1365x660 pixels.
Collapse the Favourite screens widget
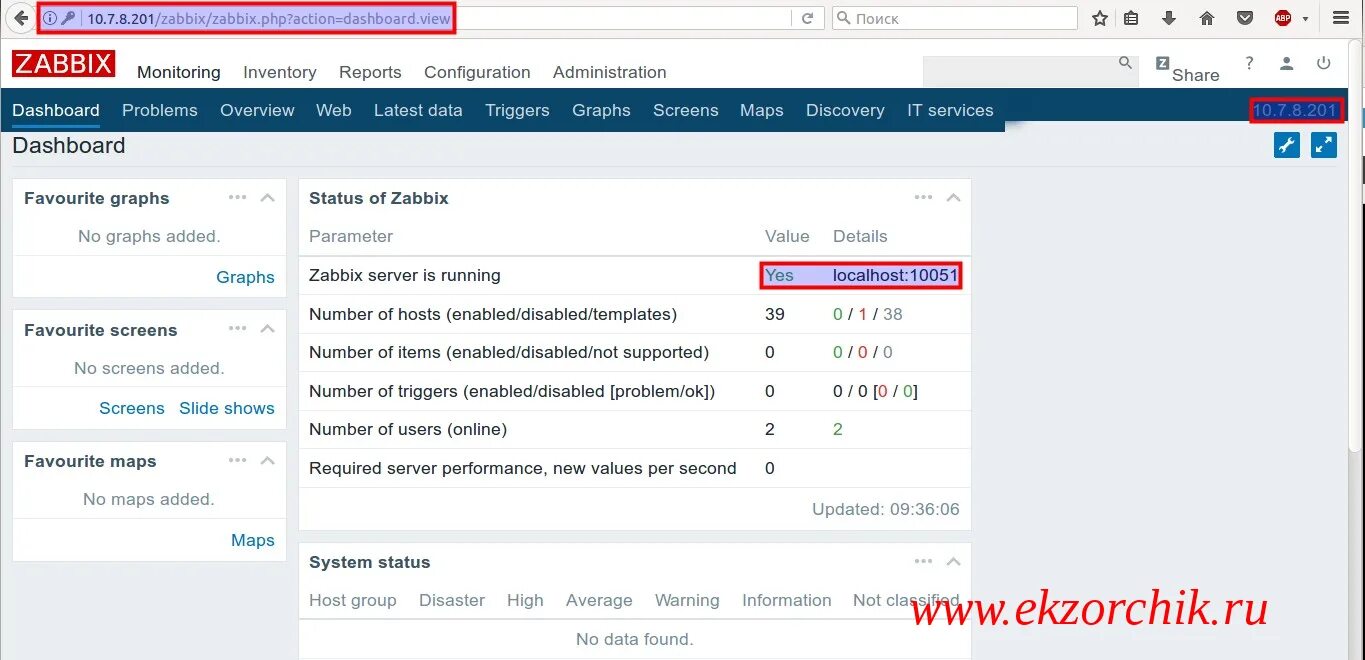[x=267, y=329]
